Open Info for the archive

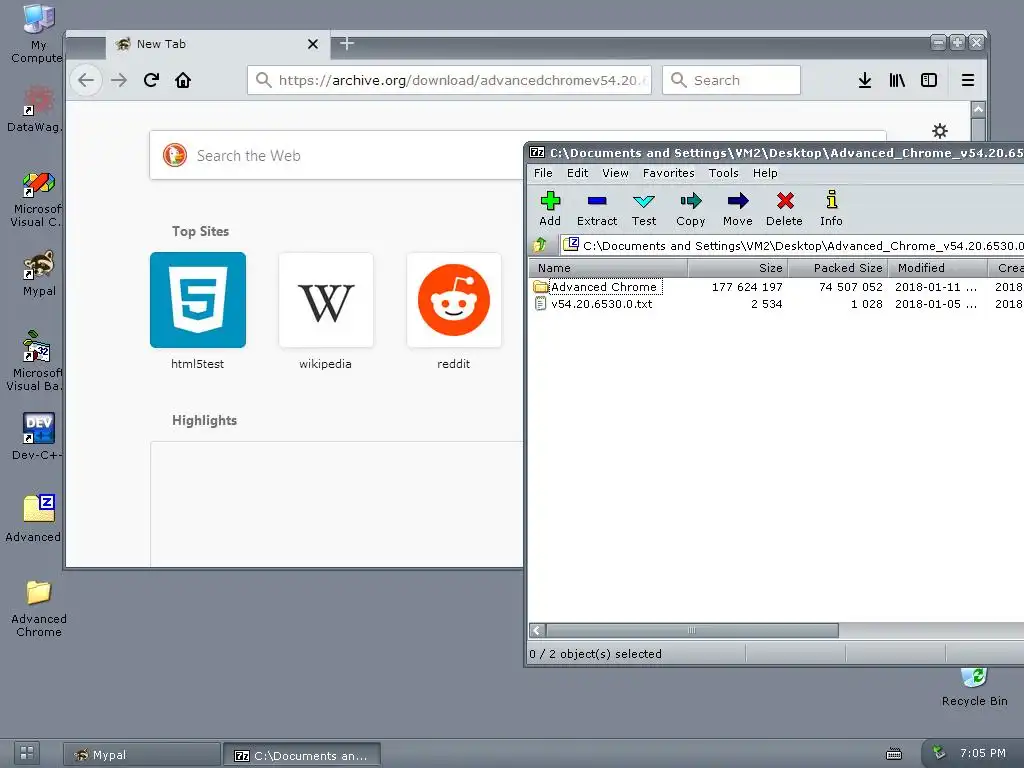click(831, 209)
